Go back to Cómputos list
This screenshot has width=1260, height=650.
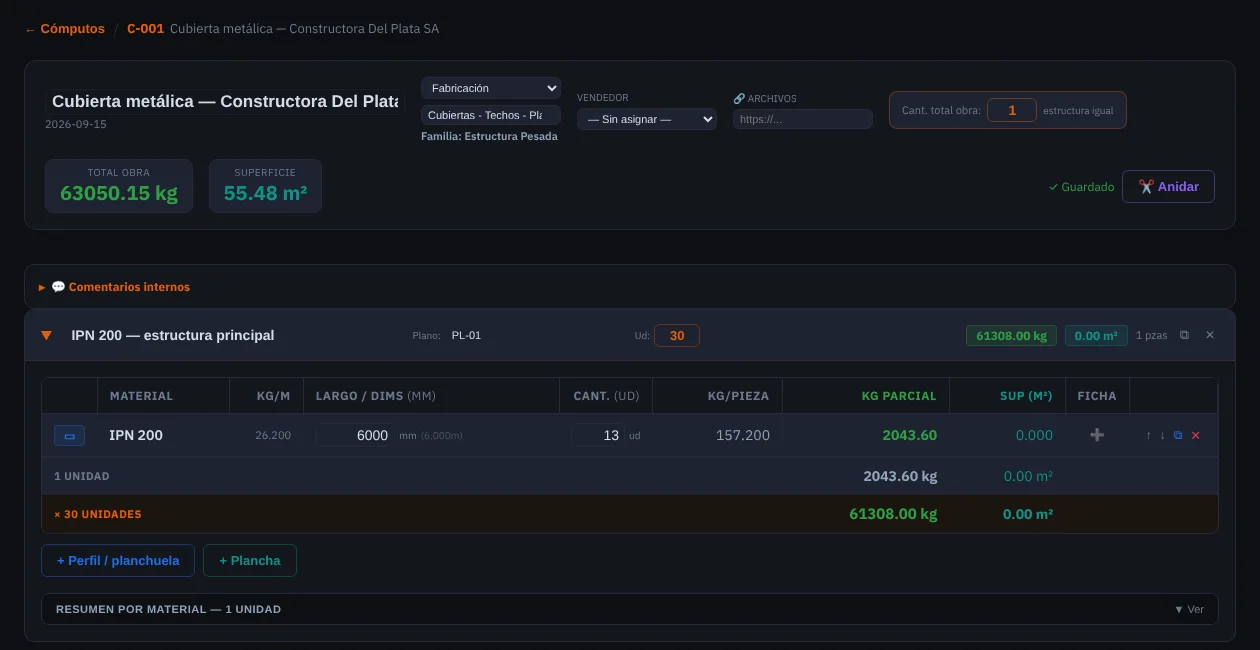pos(65,29)
